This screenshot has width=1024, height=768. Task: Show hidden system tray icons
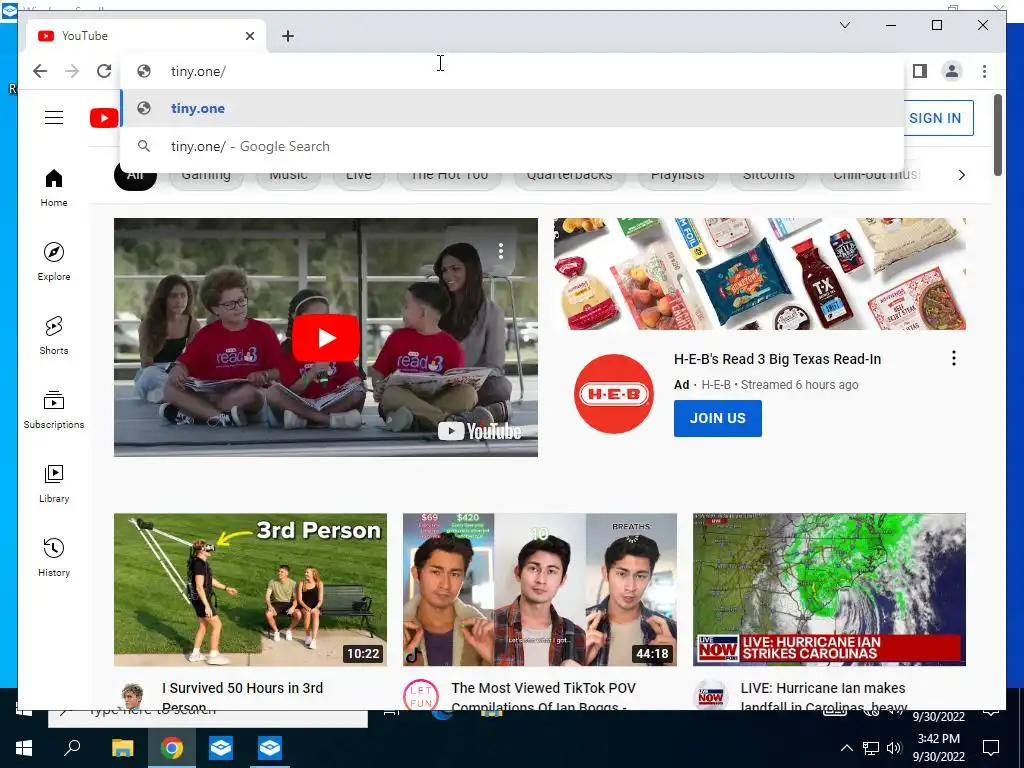(846, 748)
